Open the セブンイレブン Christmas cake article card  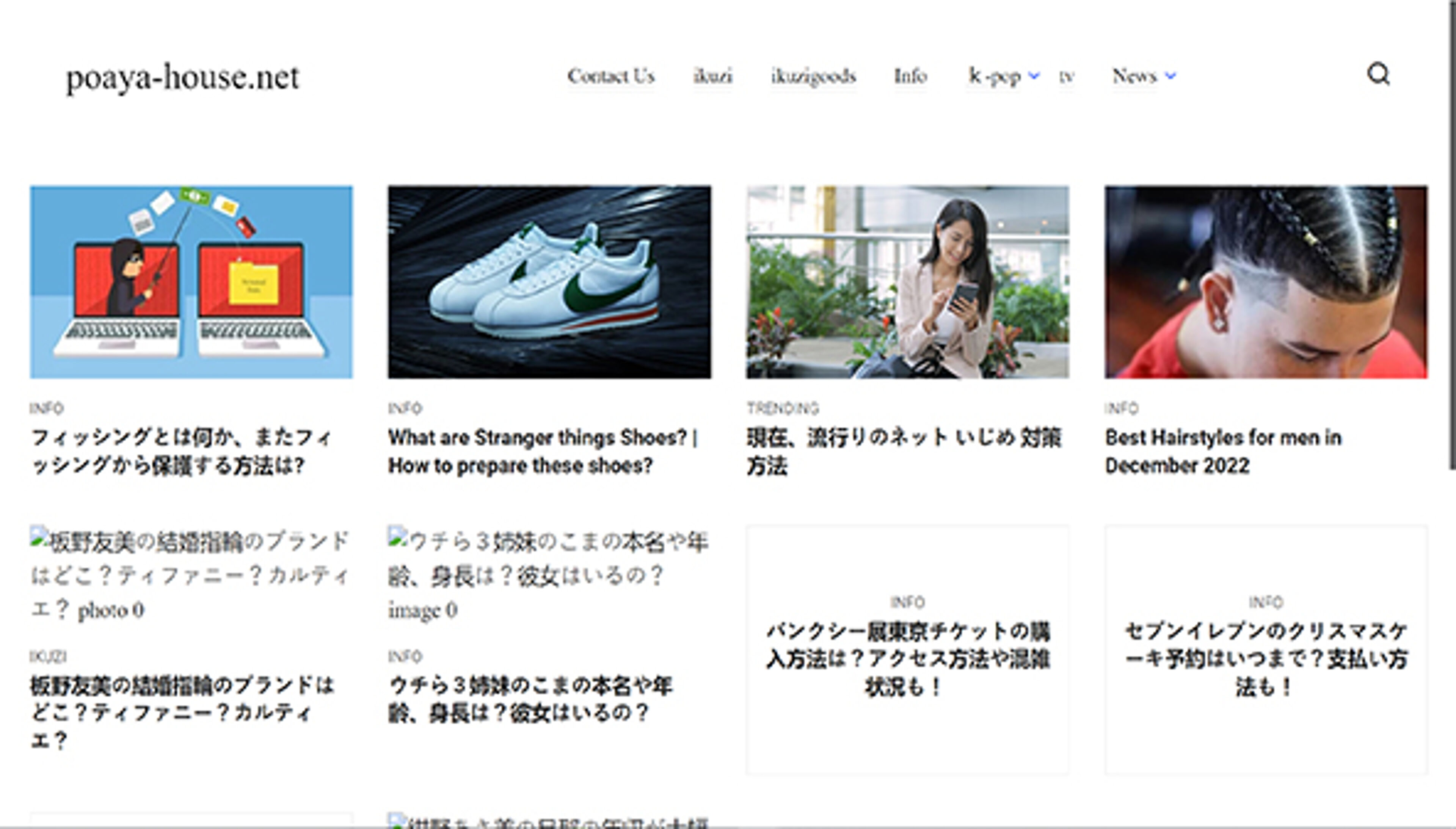1266,659
